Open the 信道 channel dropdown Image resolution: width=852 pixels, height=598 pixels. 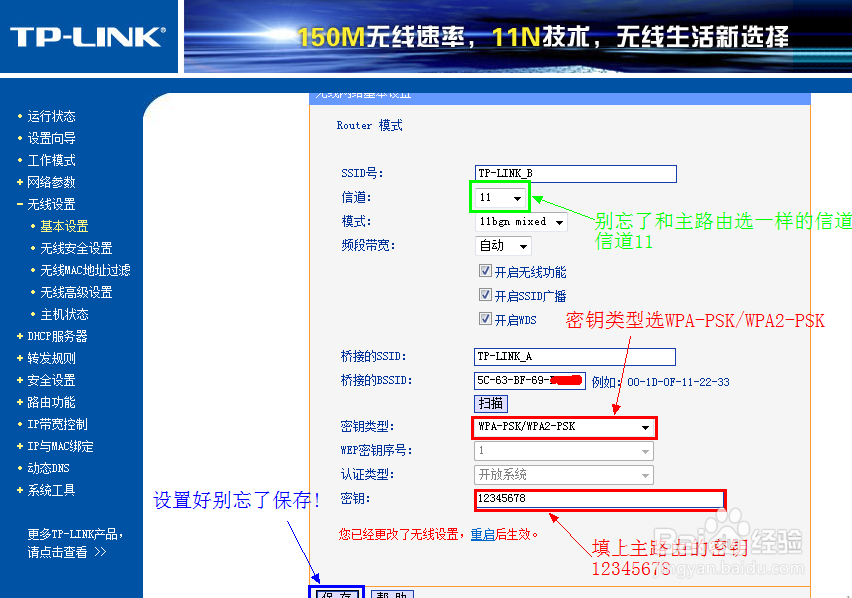point(500,198)
